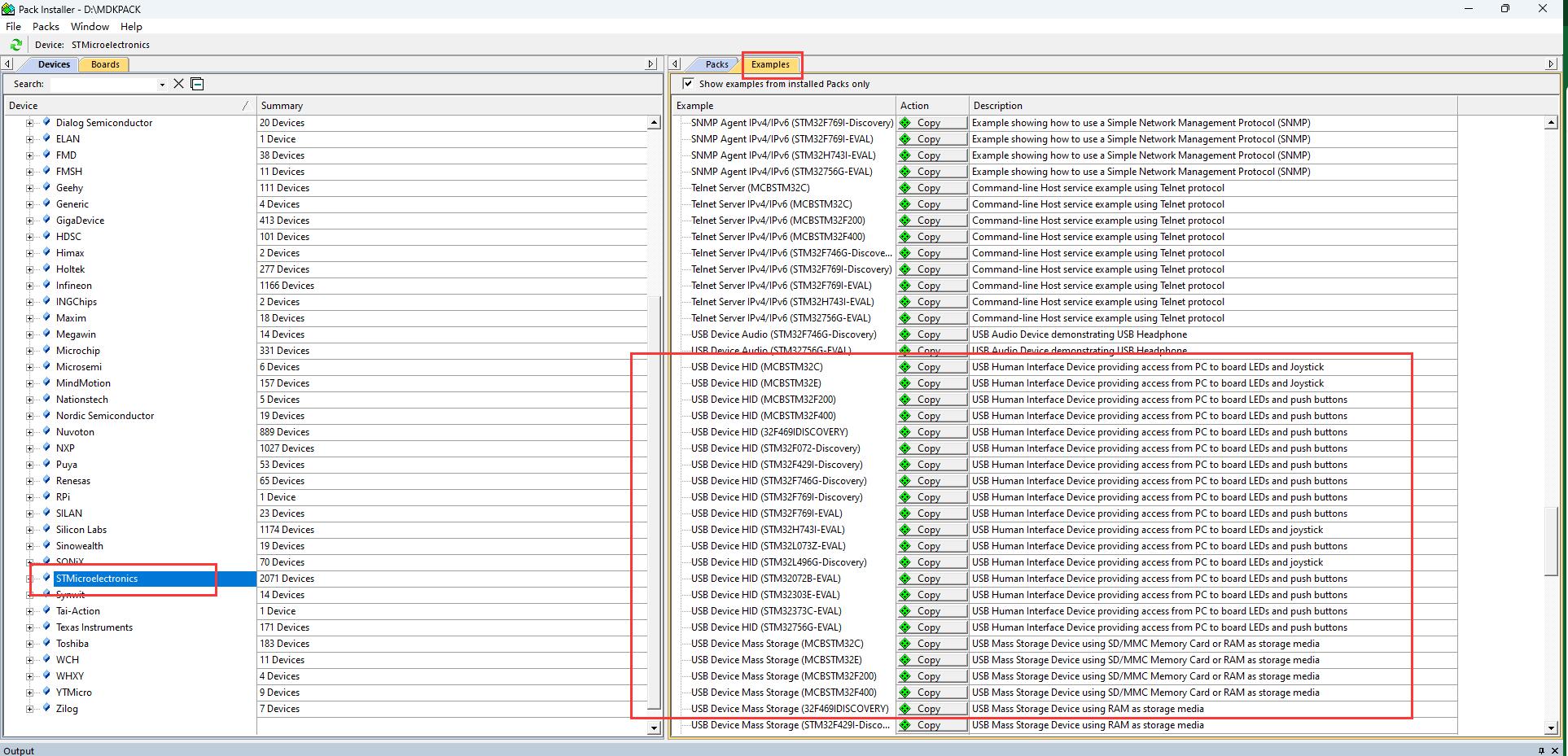Expand the STMicroelectronics vendor node
1568x756 pixels.
(x=29, y=579)
